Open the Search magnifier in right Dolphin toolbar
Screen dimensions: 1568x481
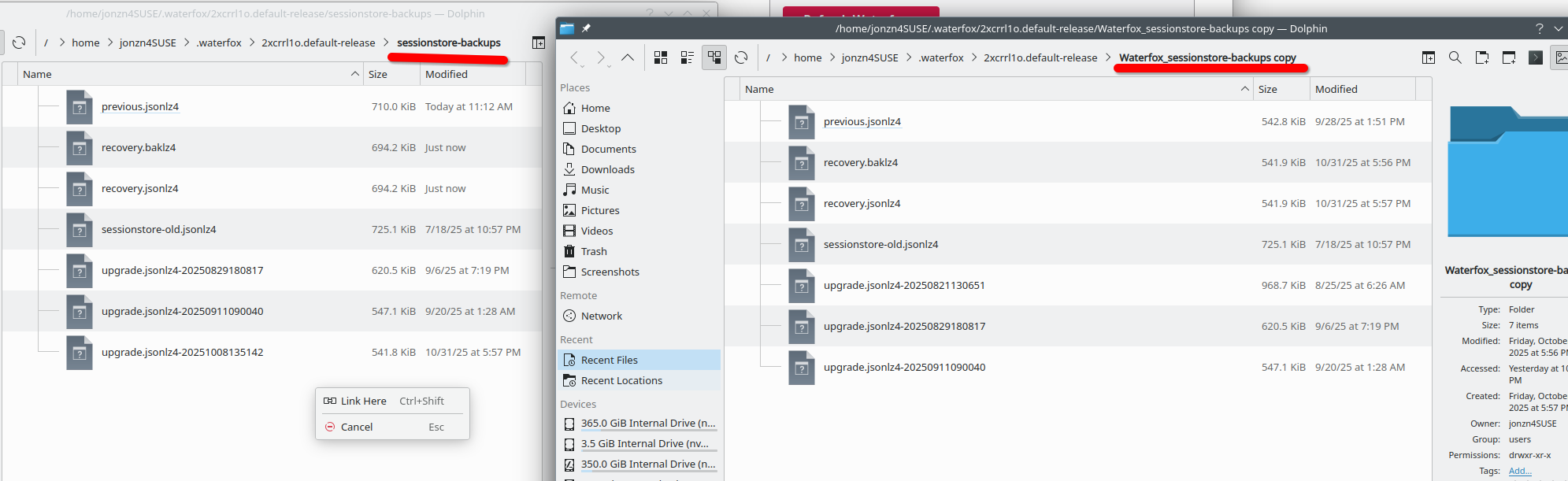(1455, 57)
